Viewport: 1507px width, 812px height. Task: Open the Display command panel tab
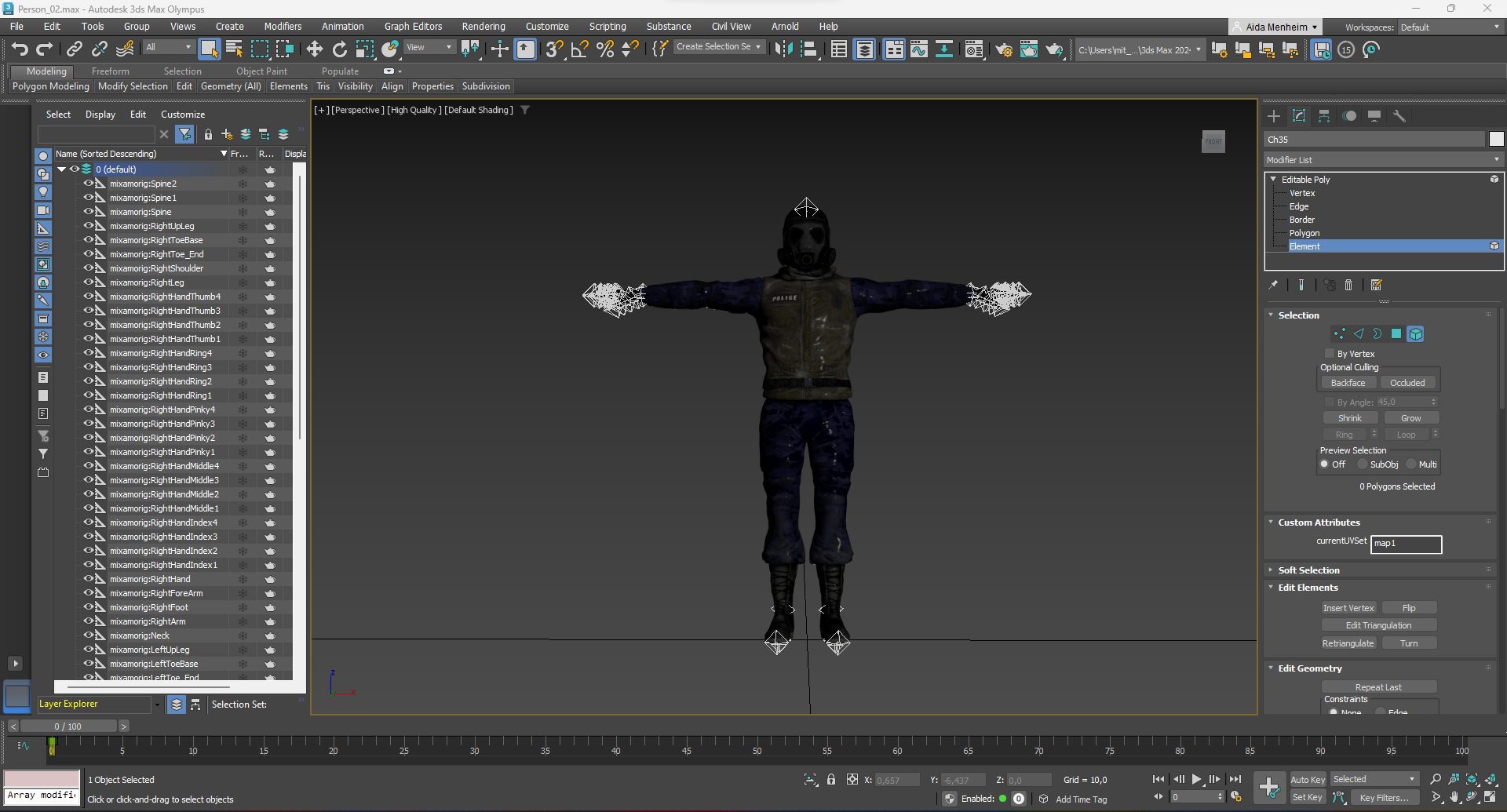click(1374, 116)
